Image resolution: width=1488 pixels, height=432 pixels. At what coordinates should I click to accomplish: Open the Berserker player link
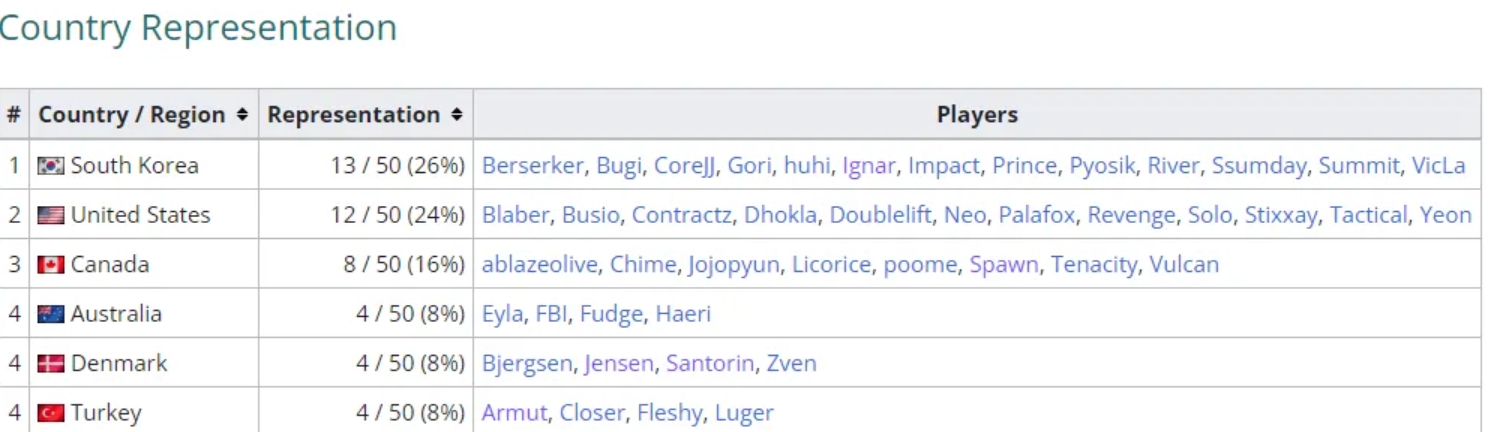(x=532, y=166)
